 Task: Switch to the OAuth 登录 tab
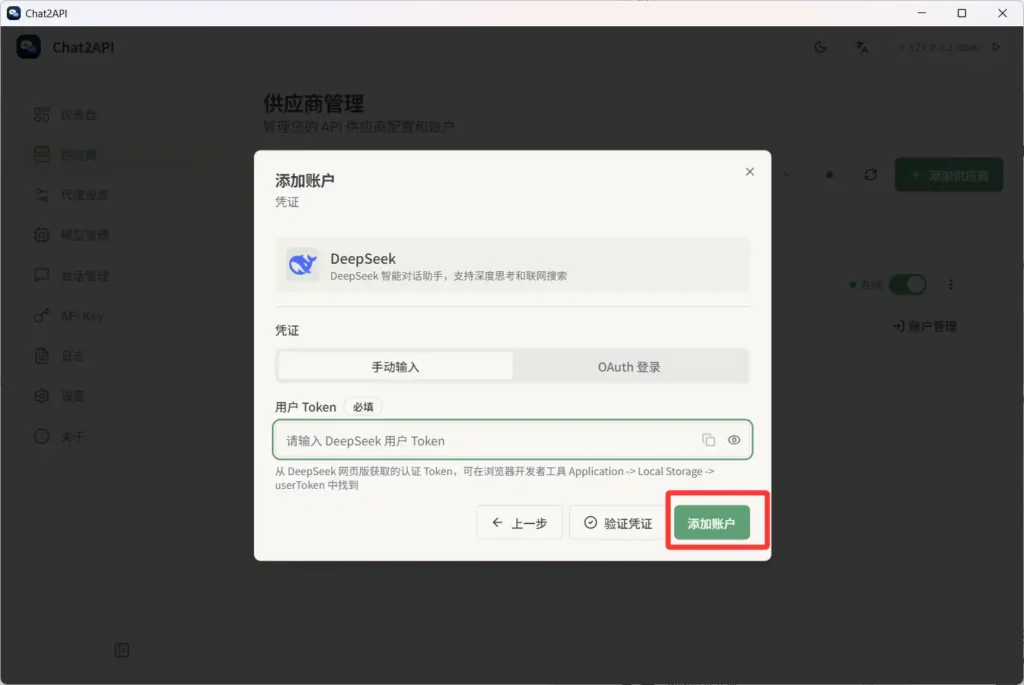(x=629, y=366)
